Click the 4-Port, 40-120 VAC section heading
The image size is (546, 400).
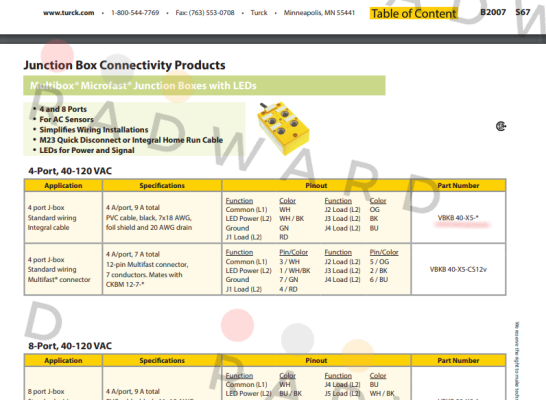point(70,171)
